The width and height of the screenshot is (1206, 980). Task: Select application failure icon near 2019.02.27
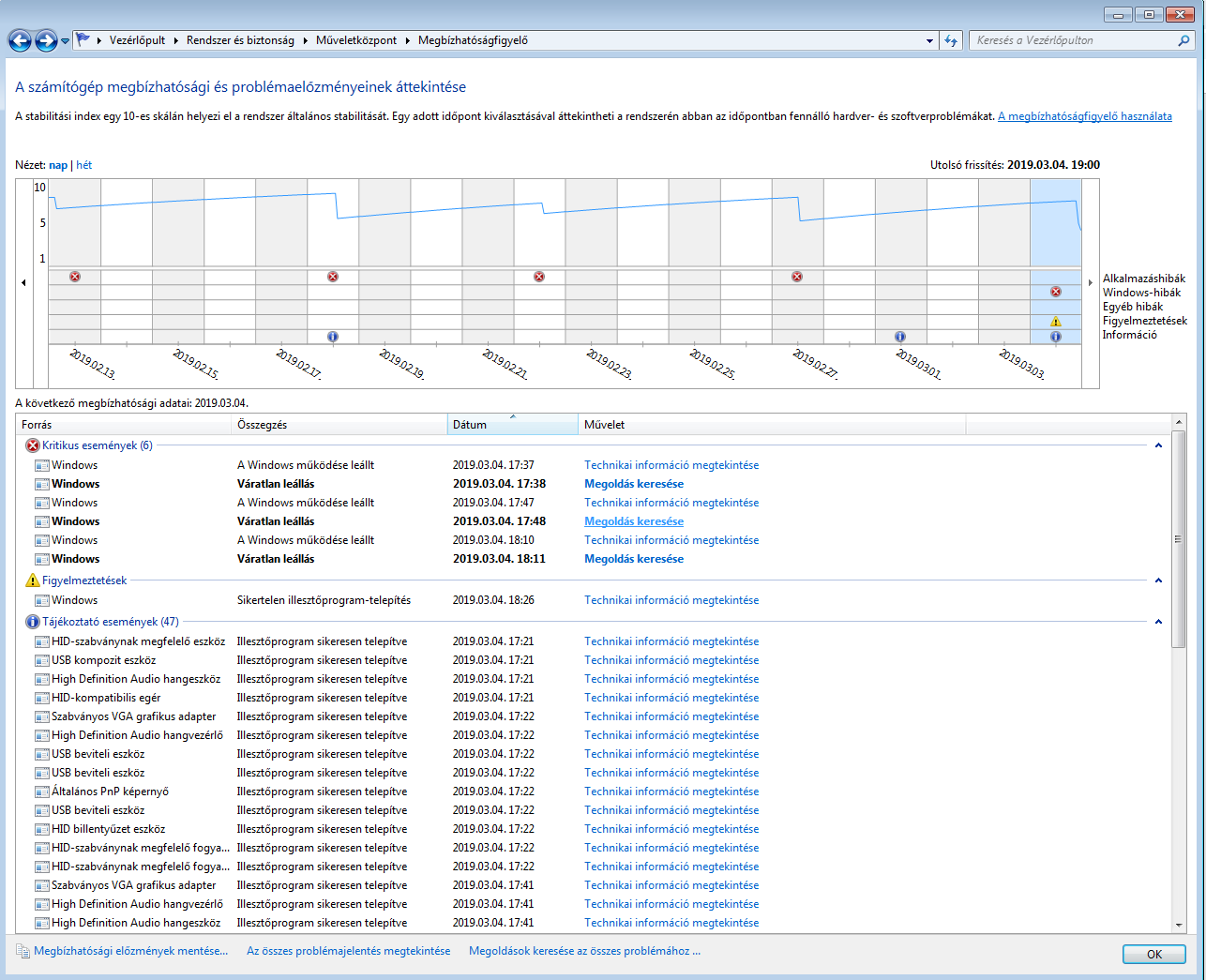797,277
